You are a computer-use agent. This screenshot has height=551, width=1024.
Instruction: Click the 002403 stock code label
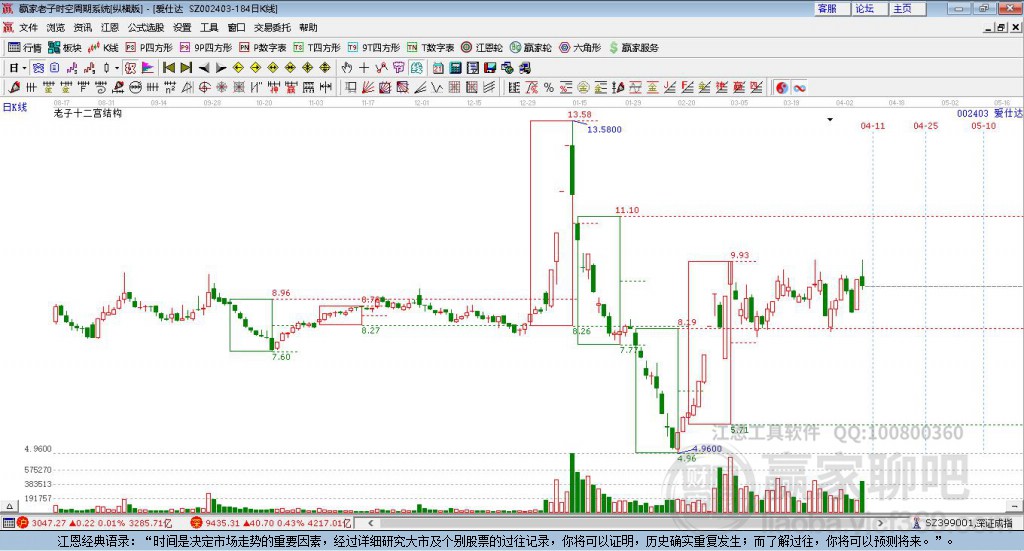pyautogui.click(x=972, y=114)
